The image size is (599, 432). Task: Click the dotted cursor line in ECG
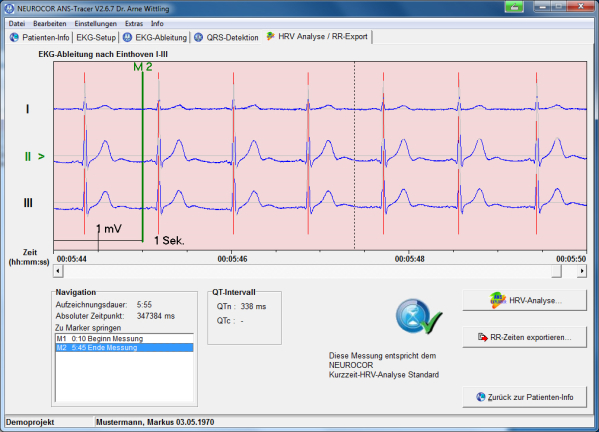coord(355,156)
